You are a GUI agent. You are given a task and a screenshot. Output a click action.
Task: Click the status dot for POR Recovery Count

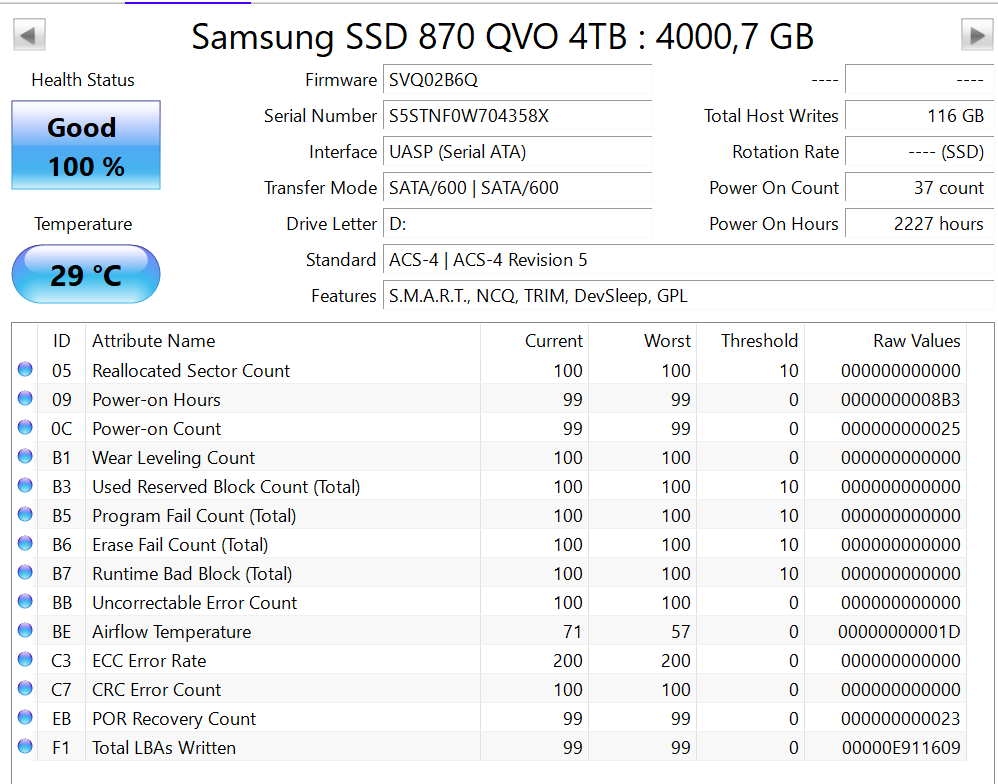tap(25, 717)
